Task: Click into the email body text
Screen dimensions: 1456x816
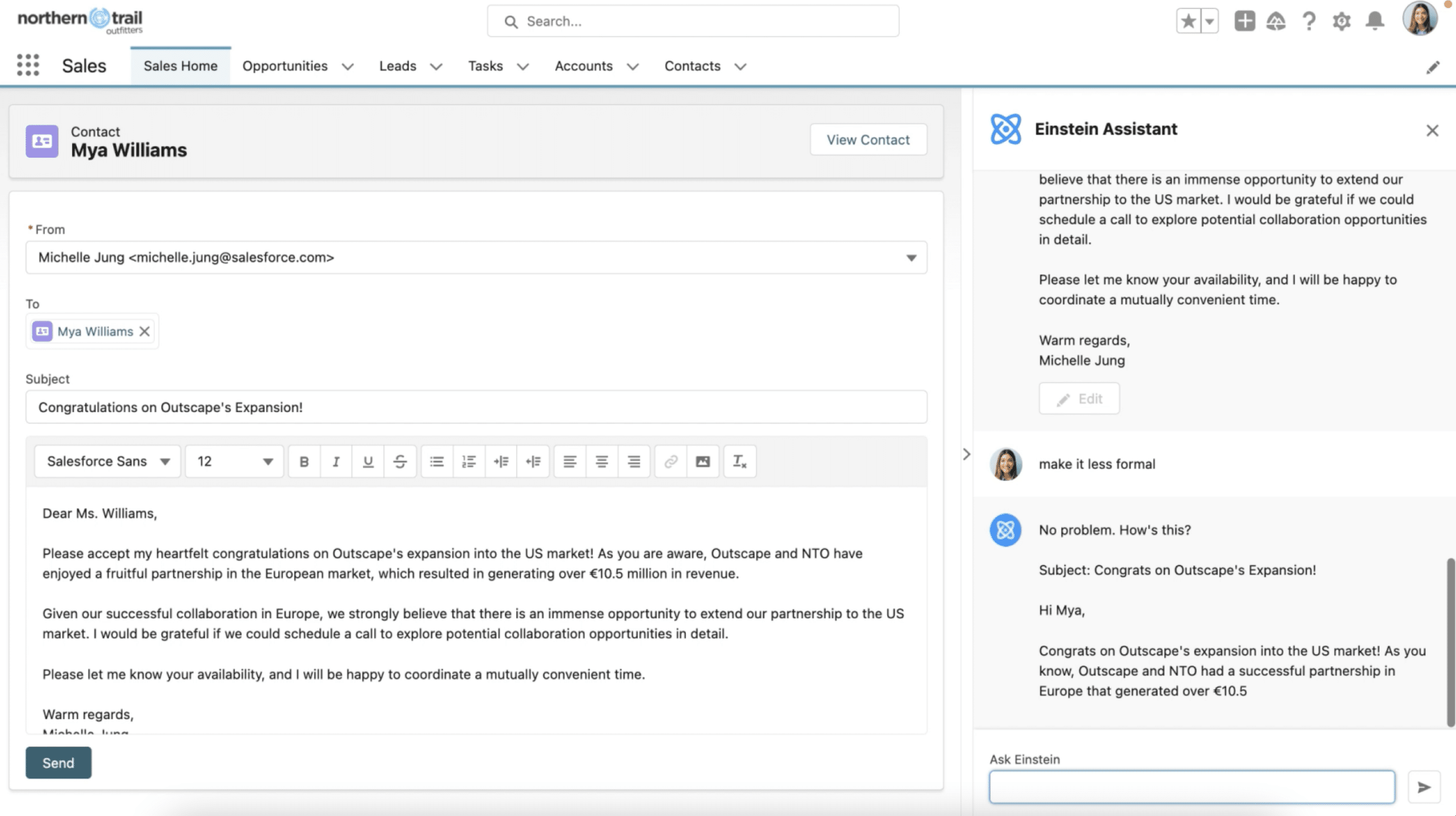Action: point(476,610)
